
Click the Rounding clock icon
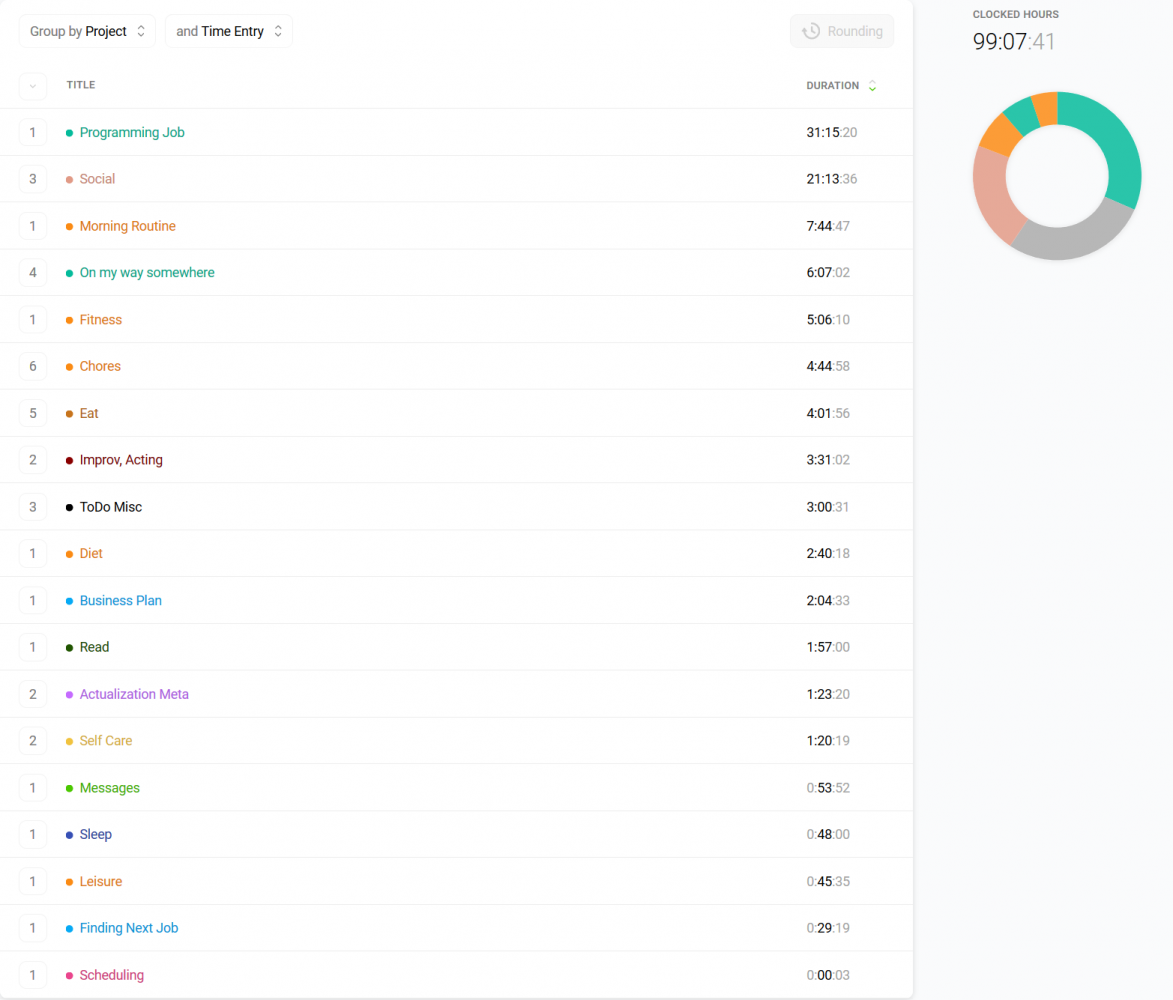[x=811, y=31]
